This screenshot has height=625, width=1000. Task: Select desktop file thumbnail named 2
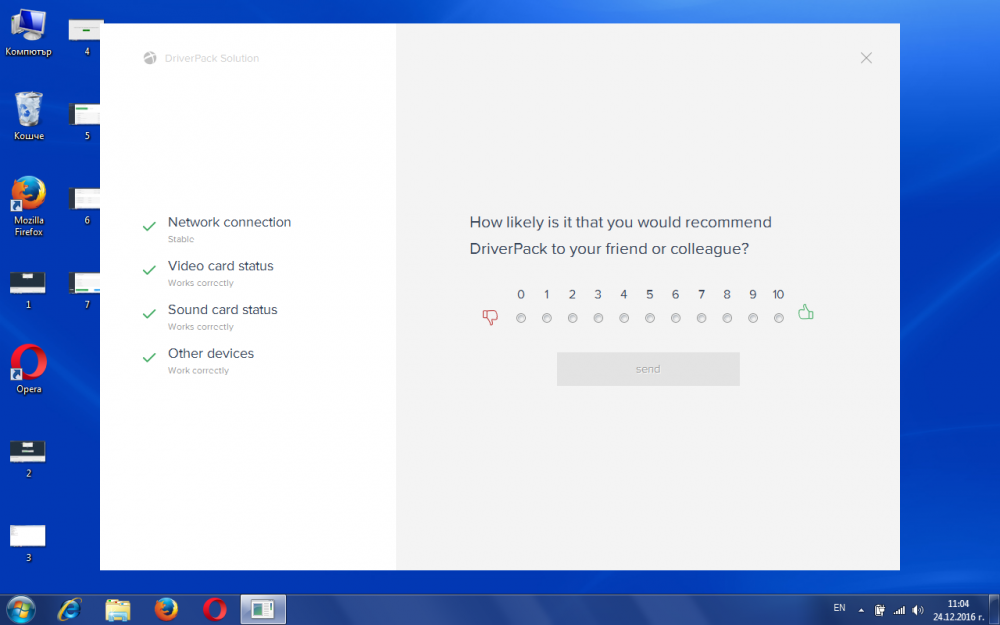(28, 459)
